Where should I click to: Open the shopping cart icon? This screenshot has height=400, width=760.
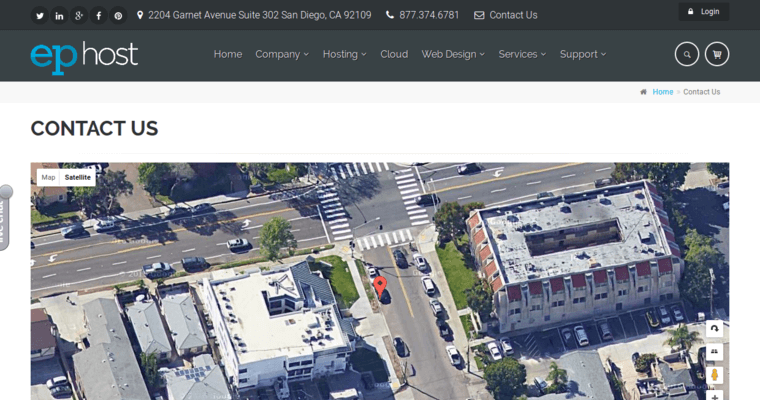(x=716, y=54)
